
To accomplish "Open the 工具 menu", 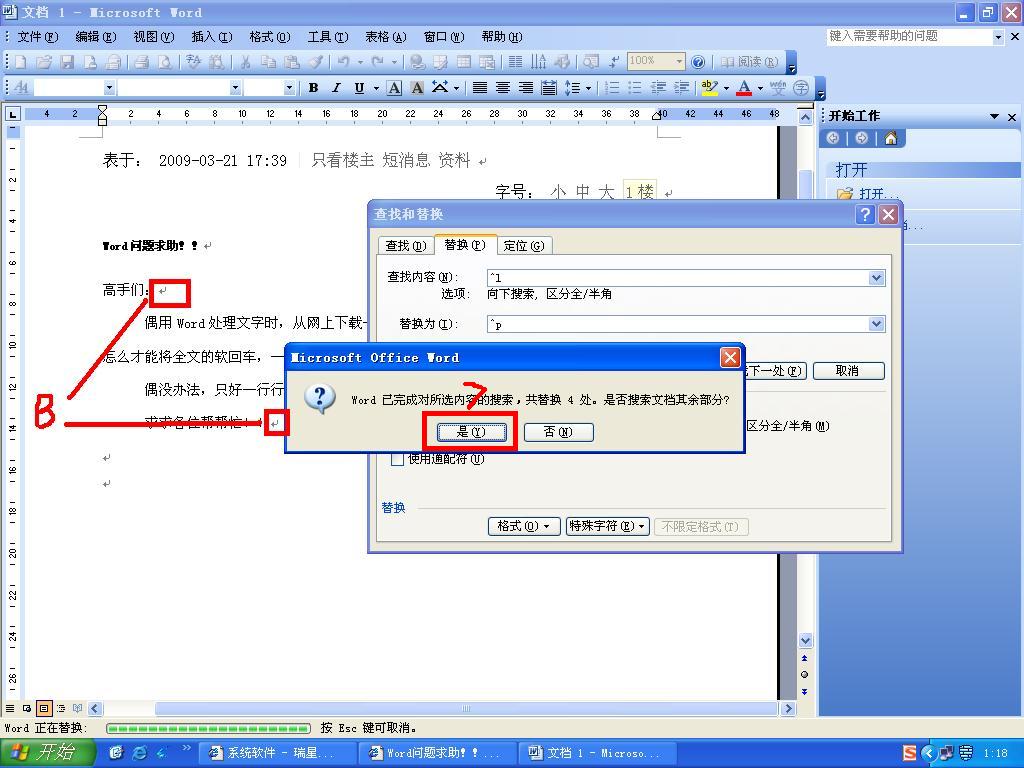I will click(328, 37).
